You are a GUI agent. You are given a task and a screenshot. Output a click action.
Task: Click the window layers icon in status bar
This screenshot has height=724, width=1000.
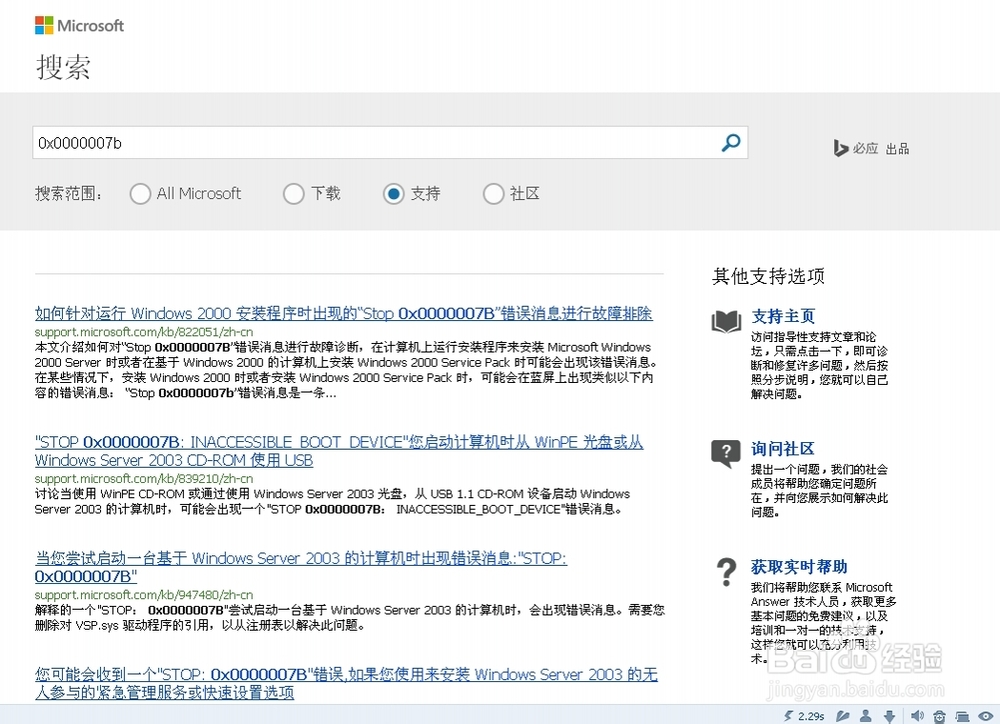click(962, 716)
